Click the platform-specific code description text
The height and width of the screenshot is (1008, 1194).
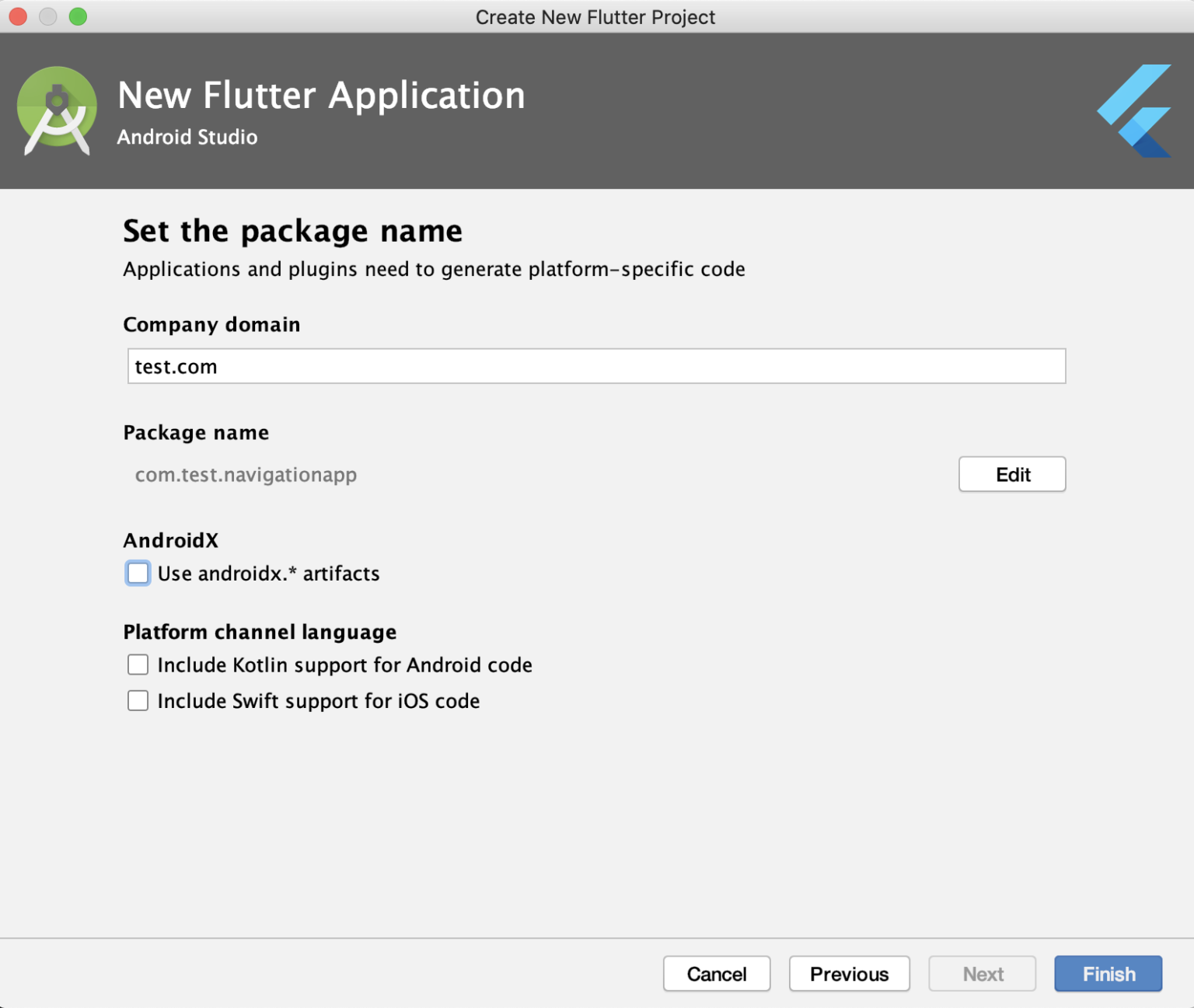(x=434, y=269)
